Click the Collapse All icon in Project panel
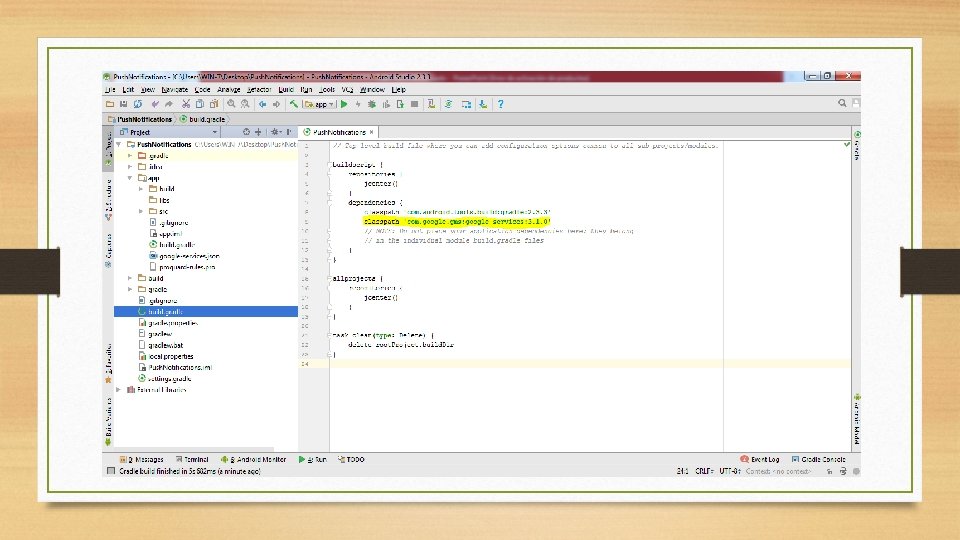 tap(258, 132)
